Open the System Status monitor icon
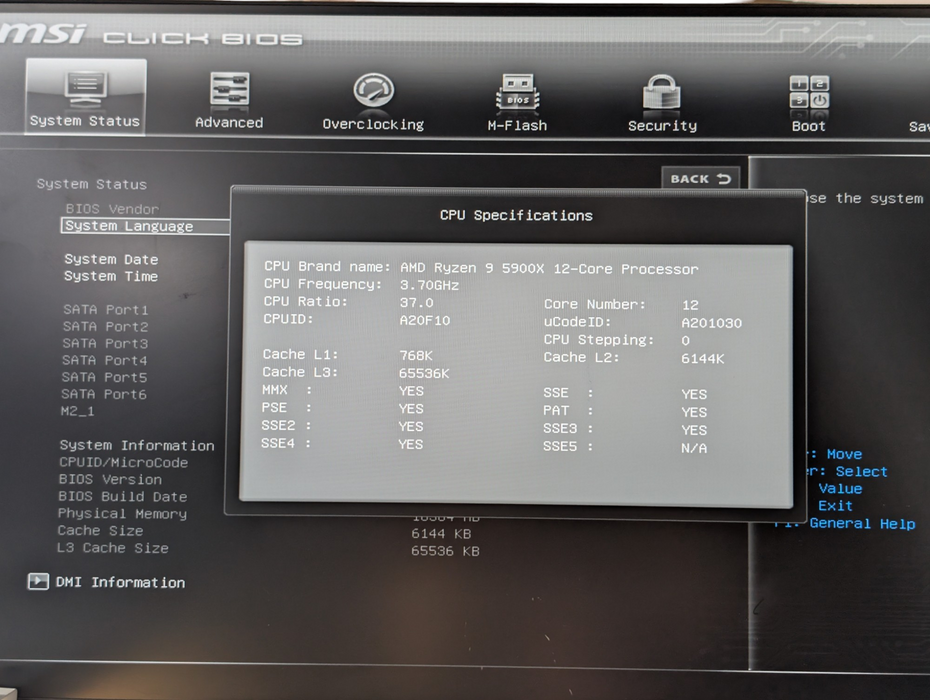 pos(85,89)
